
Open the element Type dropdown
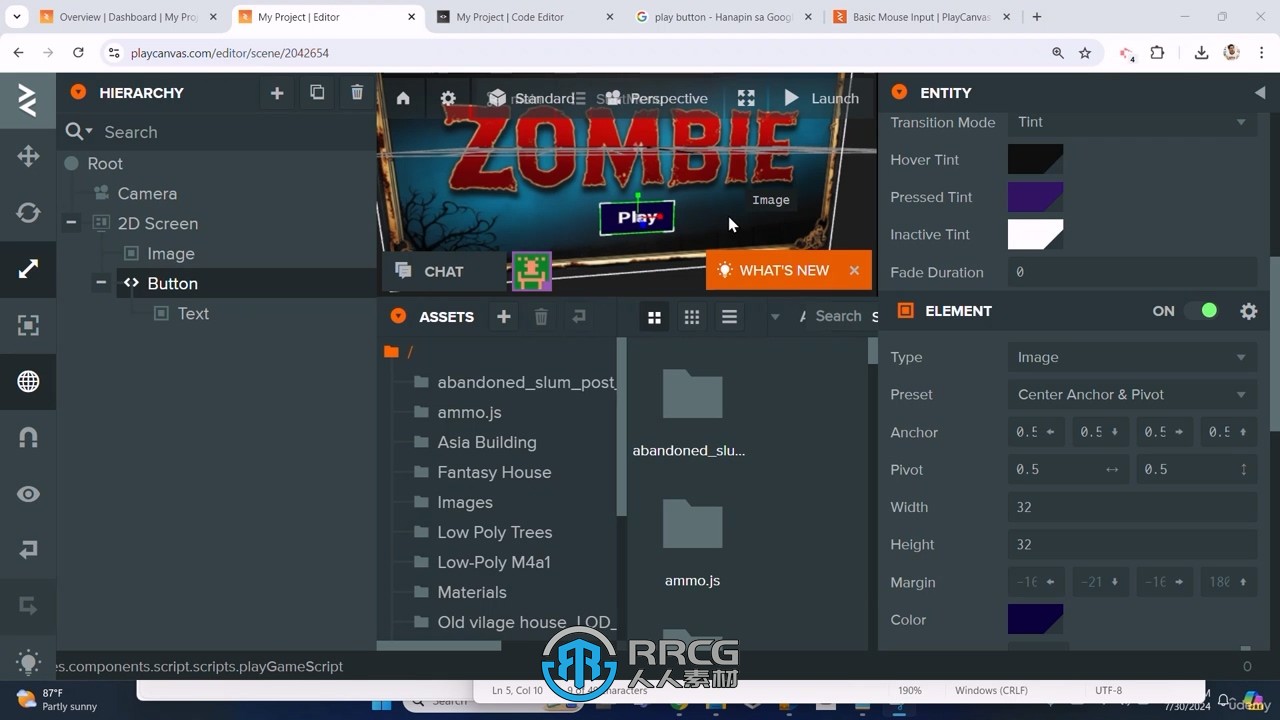click(x=1132, y=357)
